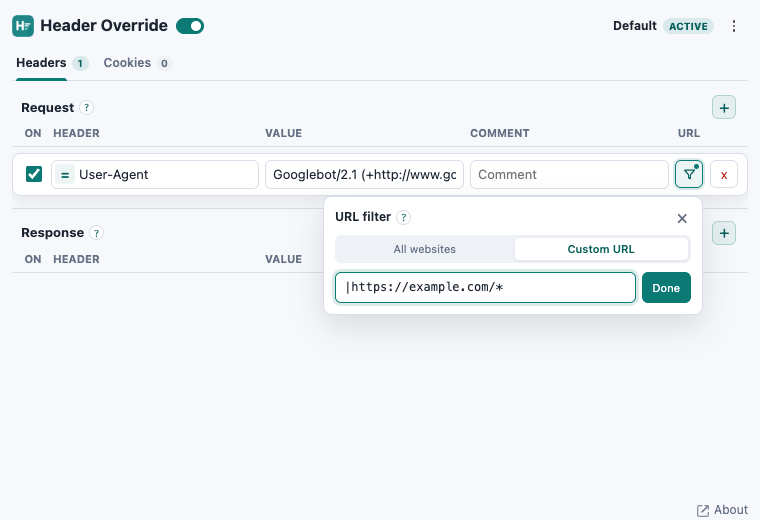Switch to the Headers tab
This screenshot has width=760, height=520.
41,63
